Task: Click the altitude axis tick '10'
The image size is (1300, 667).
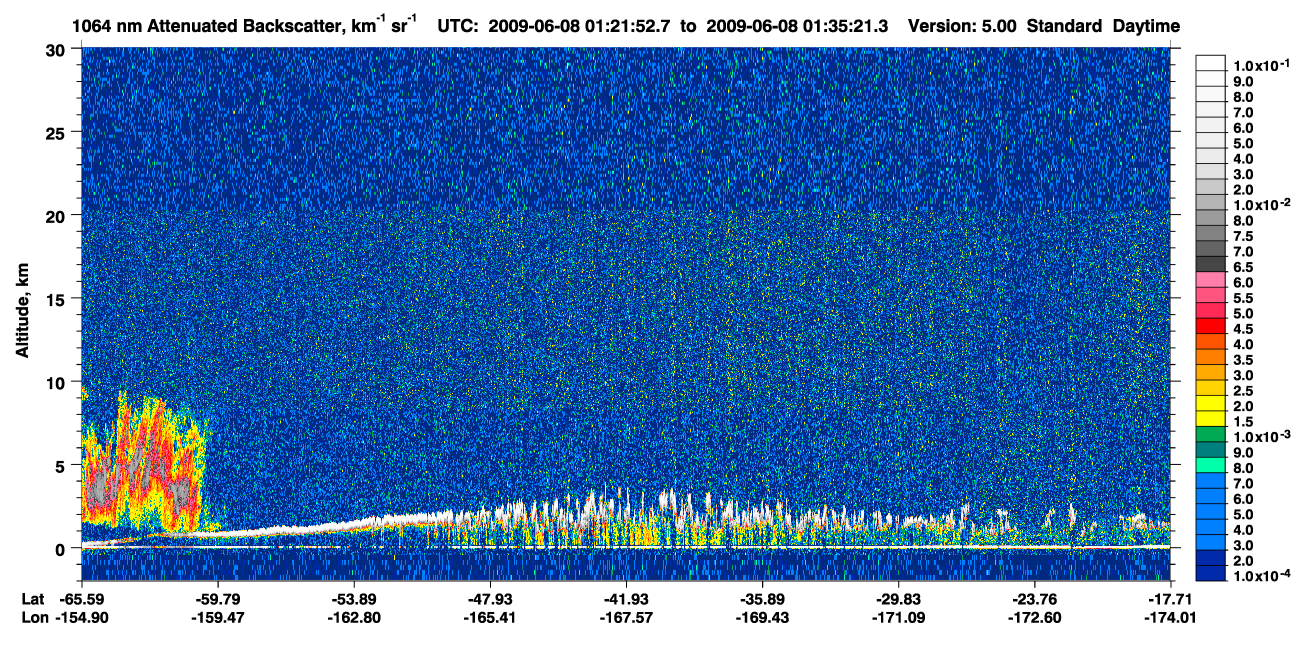Action: (58, 382)
